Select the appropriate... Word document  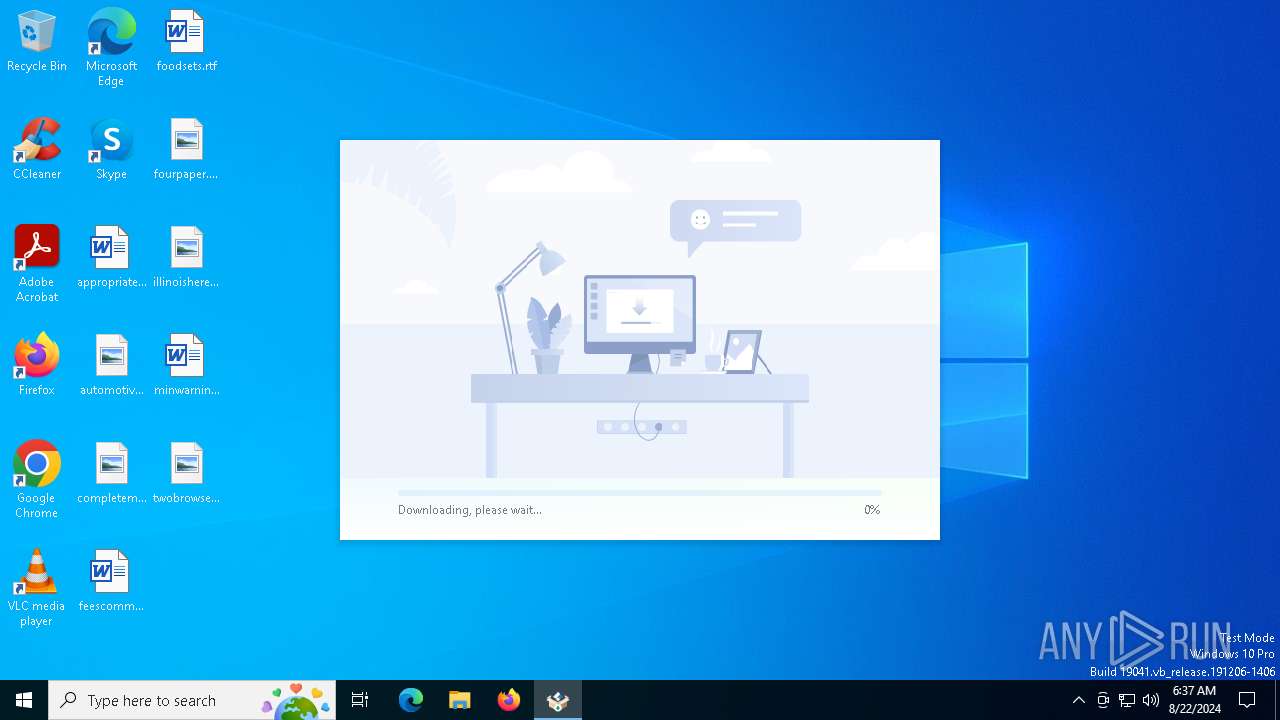tap(111, 258)
